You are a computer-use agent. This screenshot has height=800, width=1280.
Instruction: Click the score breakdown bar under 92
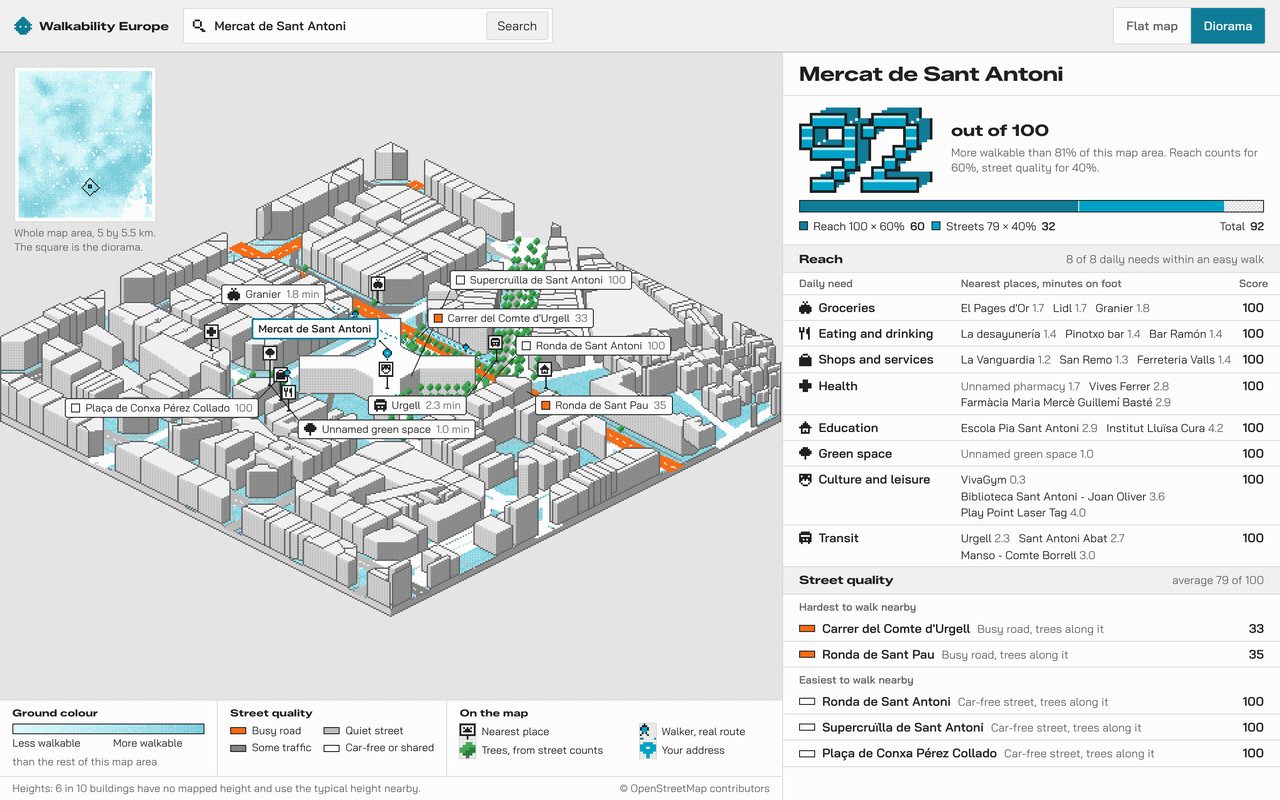[x=1031, y=206]
